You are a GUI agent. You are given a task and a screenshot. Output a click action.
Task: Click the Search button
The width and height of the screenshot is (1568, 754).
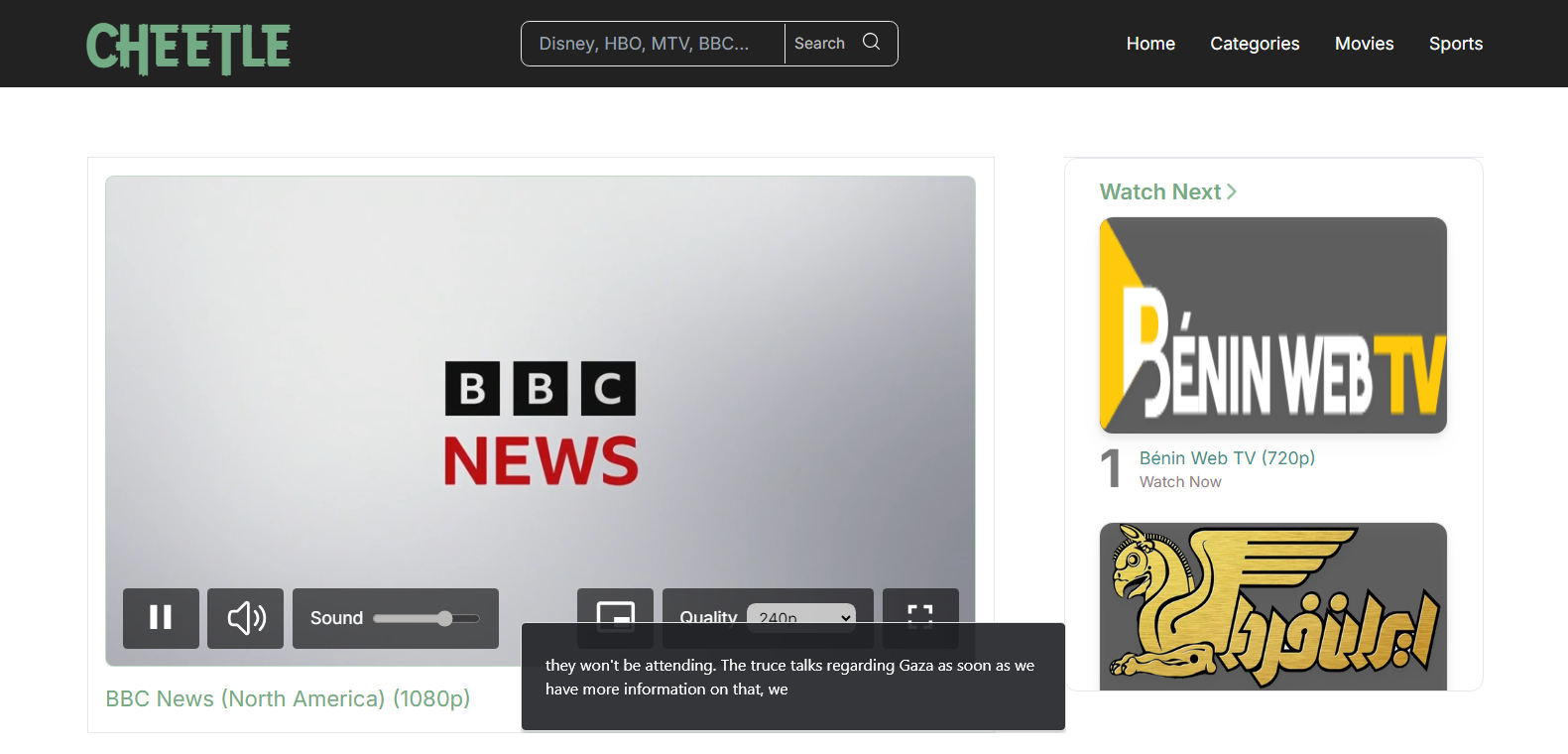(841, 44)
